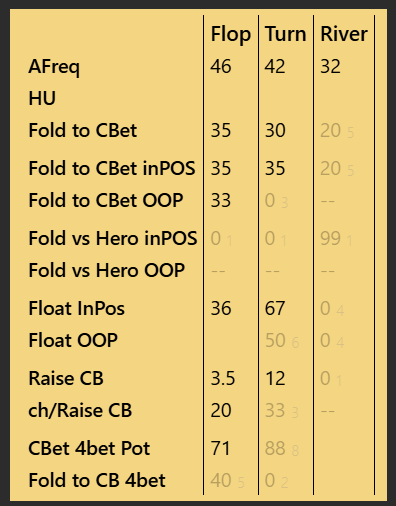Screen dimensions: 396x506
Task: Click Float OOP Turn value 50
Action: [x=275, y=340]
